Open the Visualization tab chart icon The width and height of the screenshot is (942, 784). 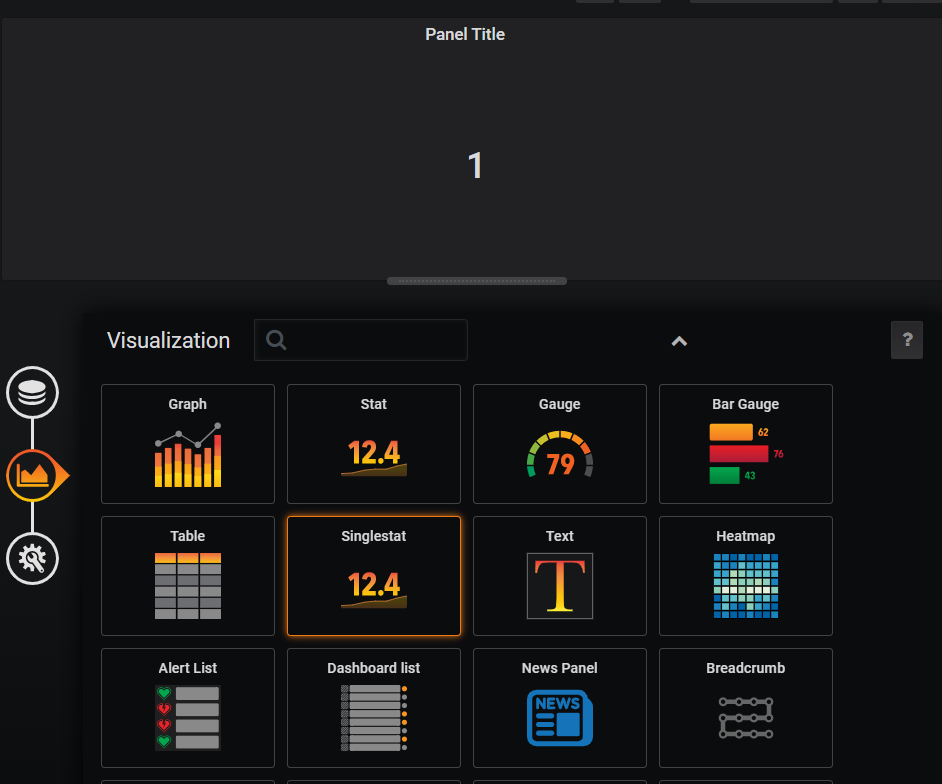pos(34,475)
